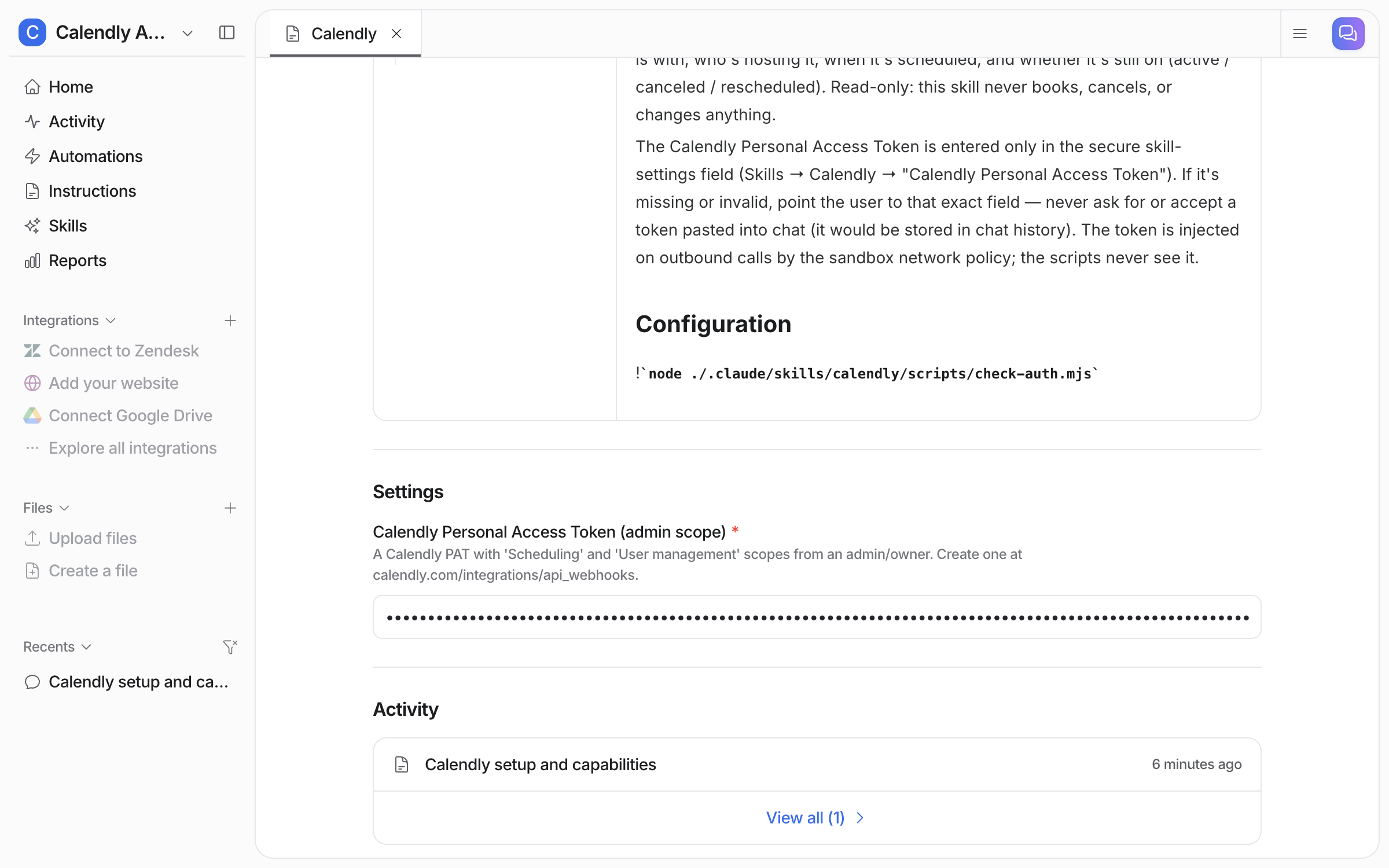
Task: Click the document icon in the Activity row
Action: [402, 764]
